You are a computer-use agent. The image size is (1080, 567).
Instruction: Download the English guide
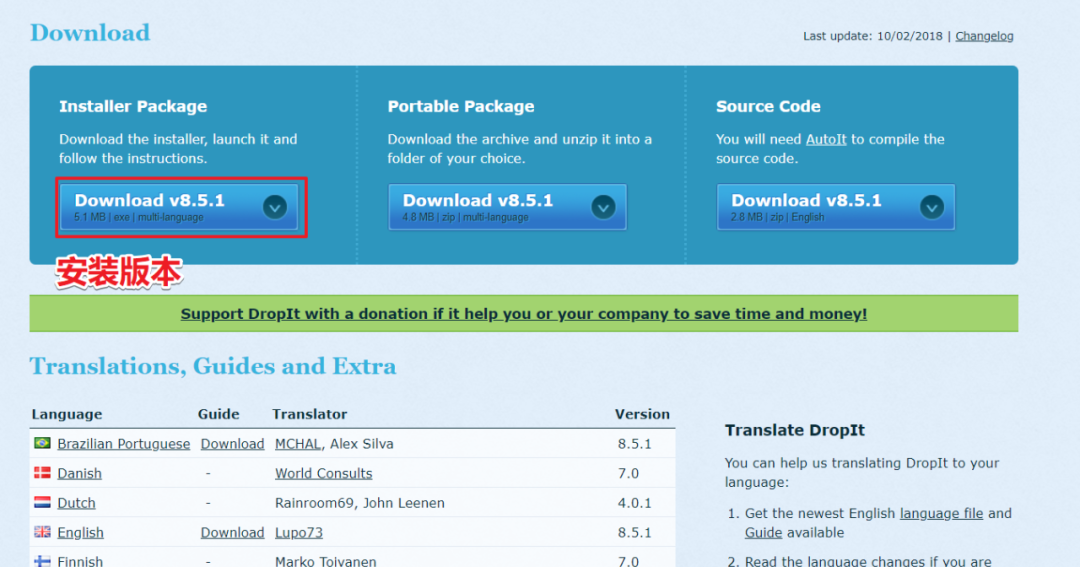pyautogui.click(x=232, y=533)
